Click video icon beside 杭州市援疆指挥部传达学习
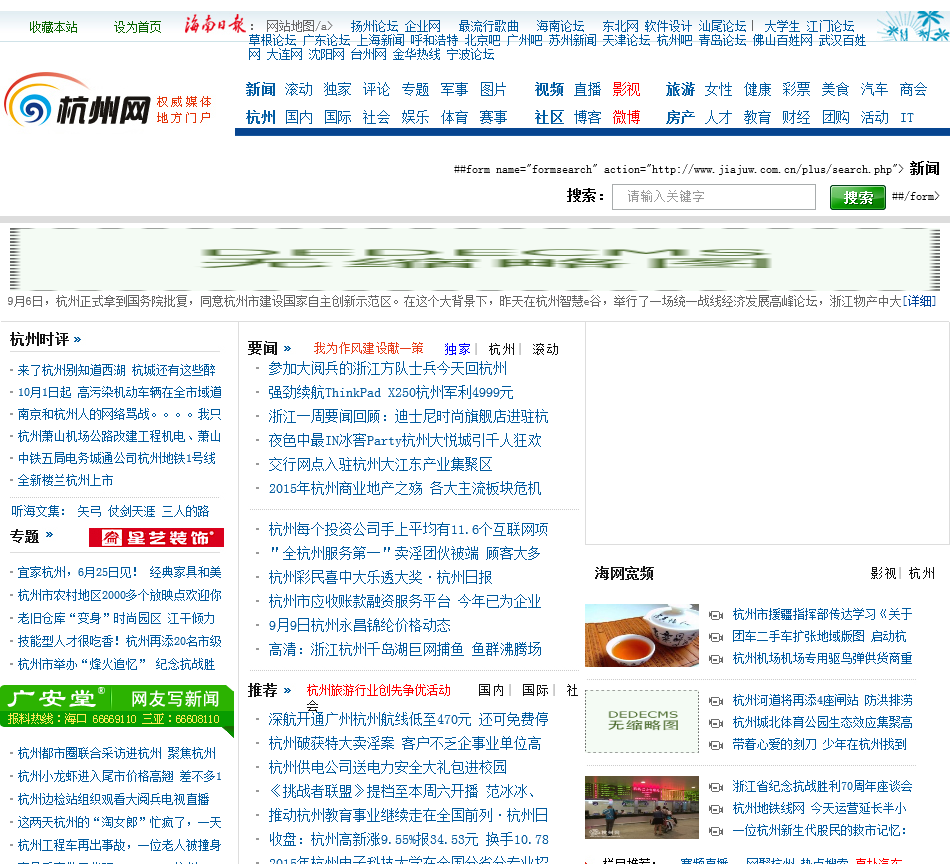Viewport: 950px width, 864px height. tap(716, 615)
